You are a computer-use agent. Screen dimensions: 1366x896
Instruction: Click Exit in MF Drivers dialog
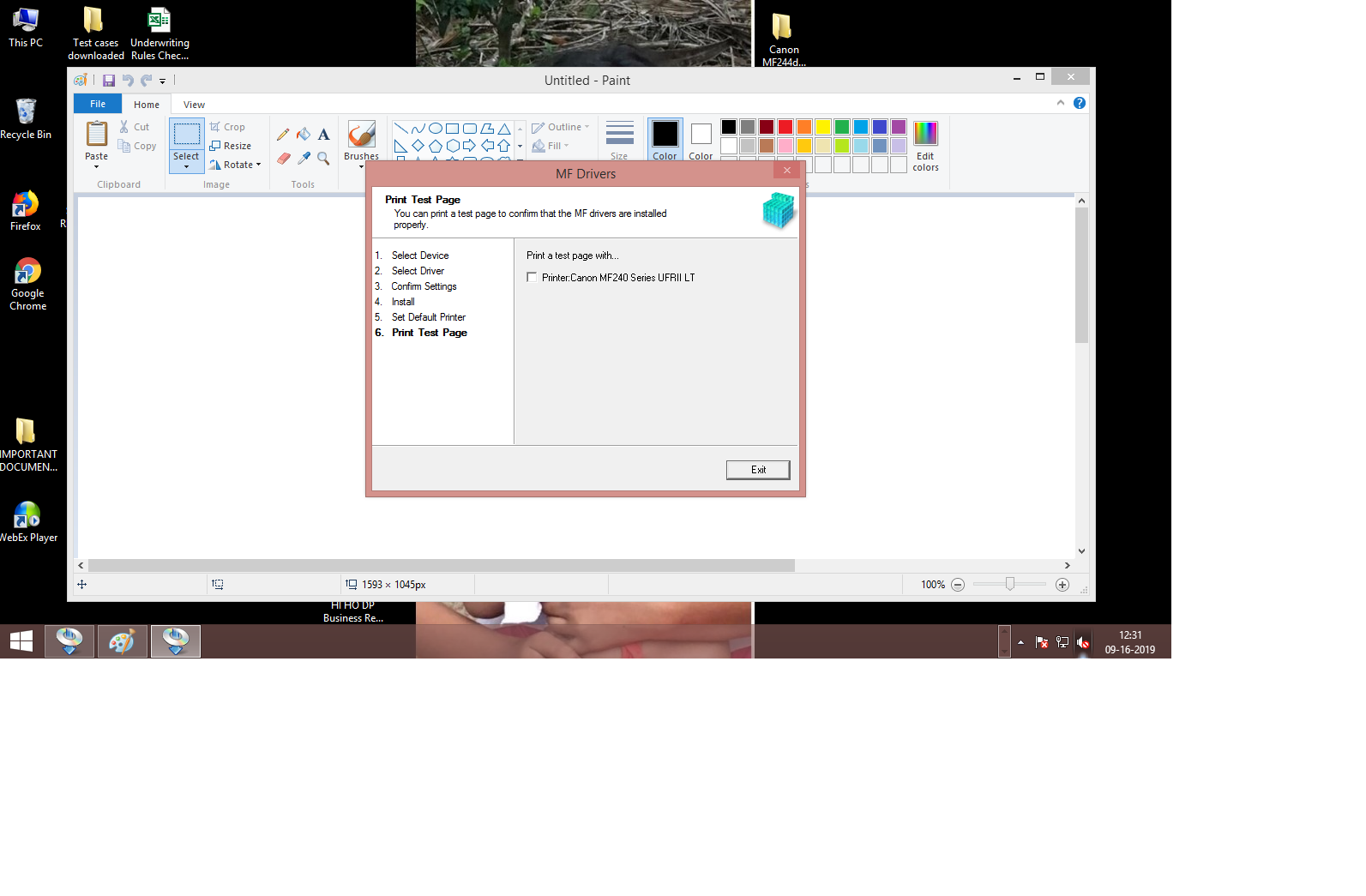pos(758,470)
